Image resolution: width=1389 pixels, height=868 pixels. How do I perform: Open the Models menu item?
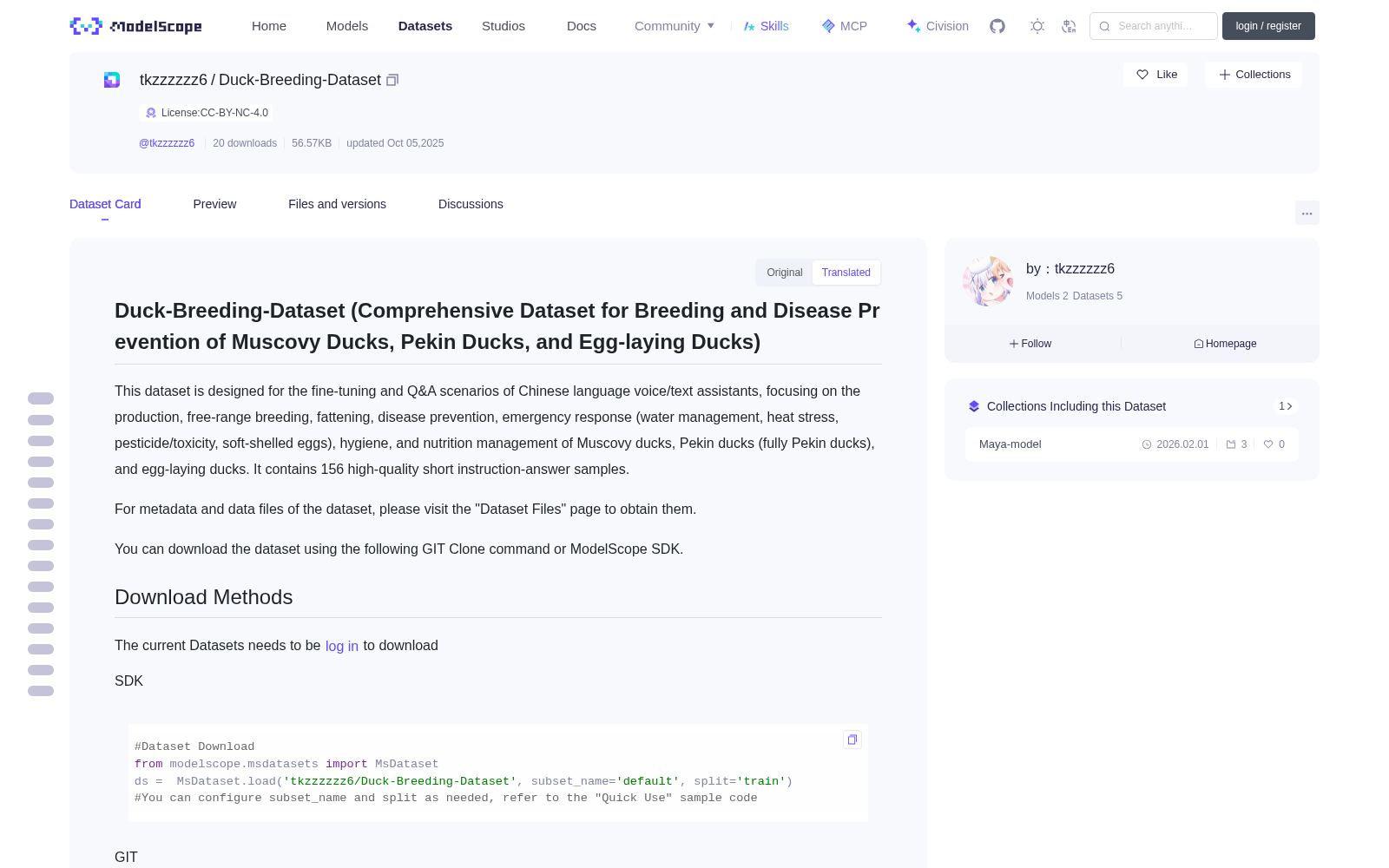click(347, 26)
